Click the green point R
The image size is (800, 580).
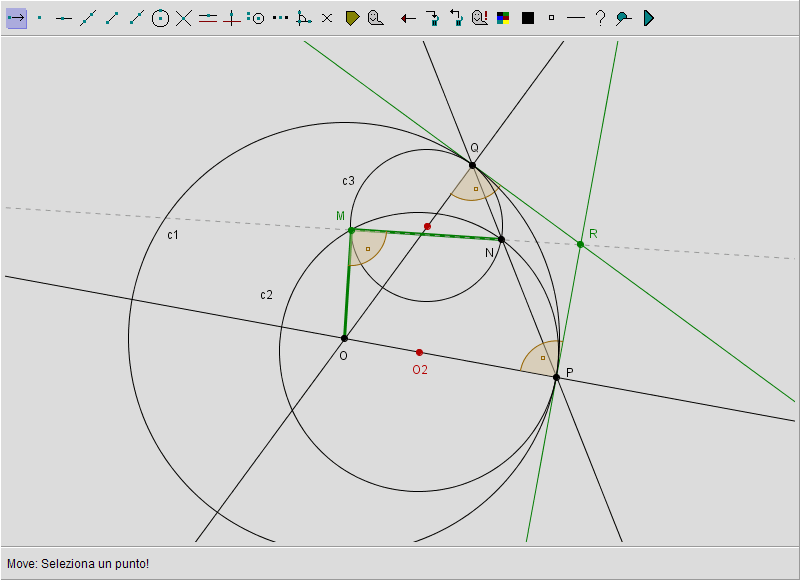pos(580,244)
